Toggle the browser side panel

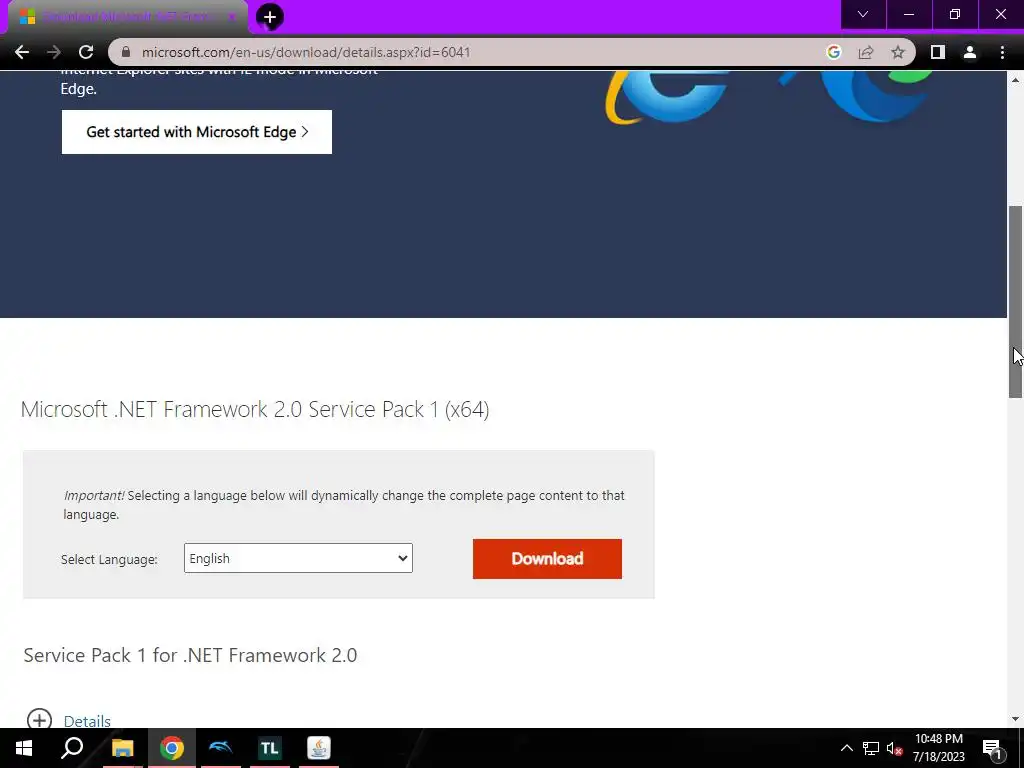tap(938, 52)
